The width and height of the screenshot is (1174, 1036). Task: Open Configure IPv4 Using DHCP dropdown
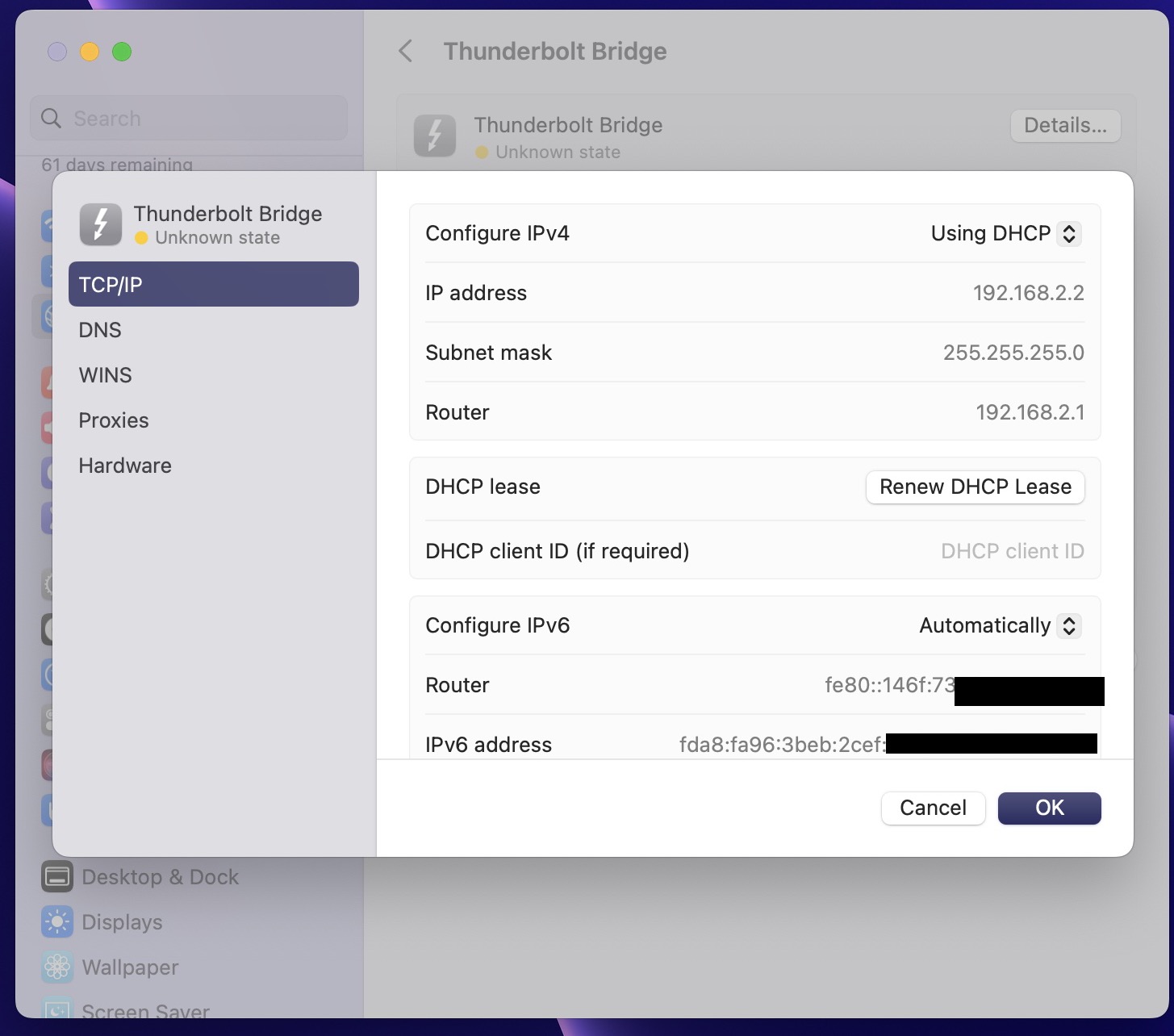(1005, 233)
